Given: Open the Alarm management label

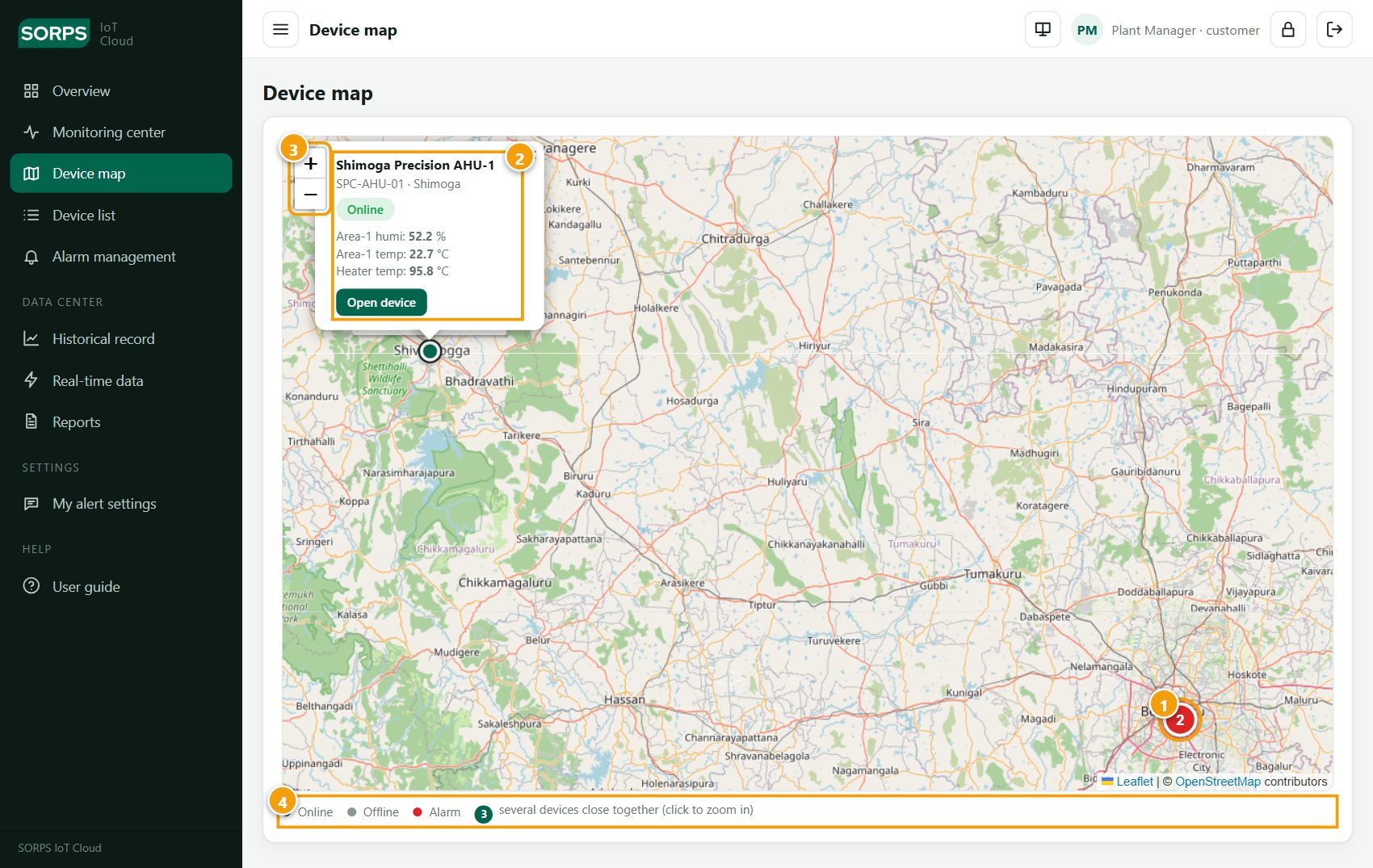Looking at the screenshot, I should tap(114, 257).
